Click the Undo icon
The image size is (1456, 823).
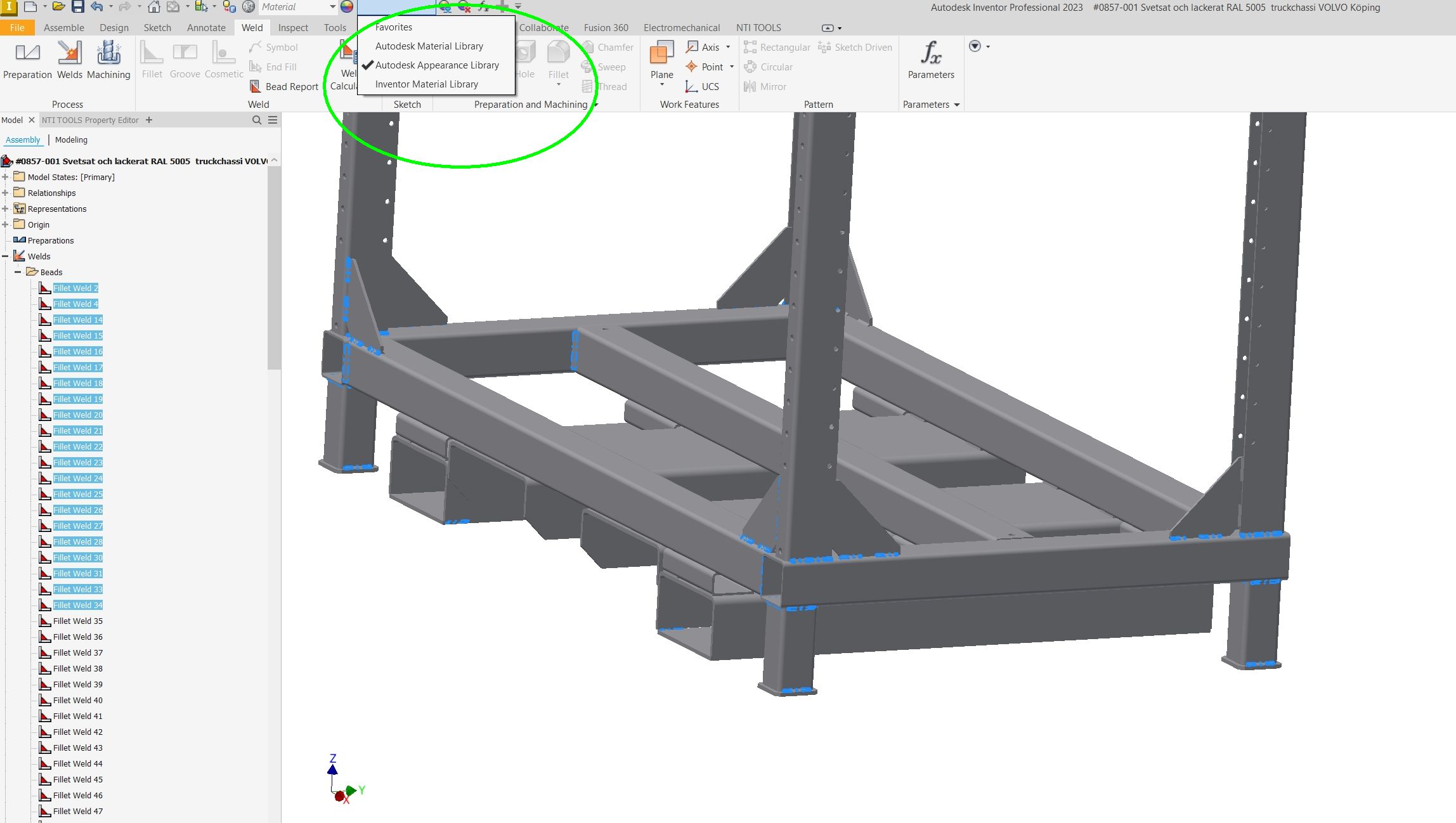coord(95,6)
